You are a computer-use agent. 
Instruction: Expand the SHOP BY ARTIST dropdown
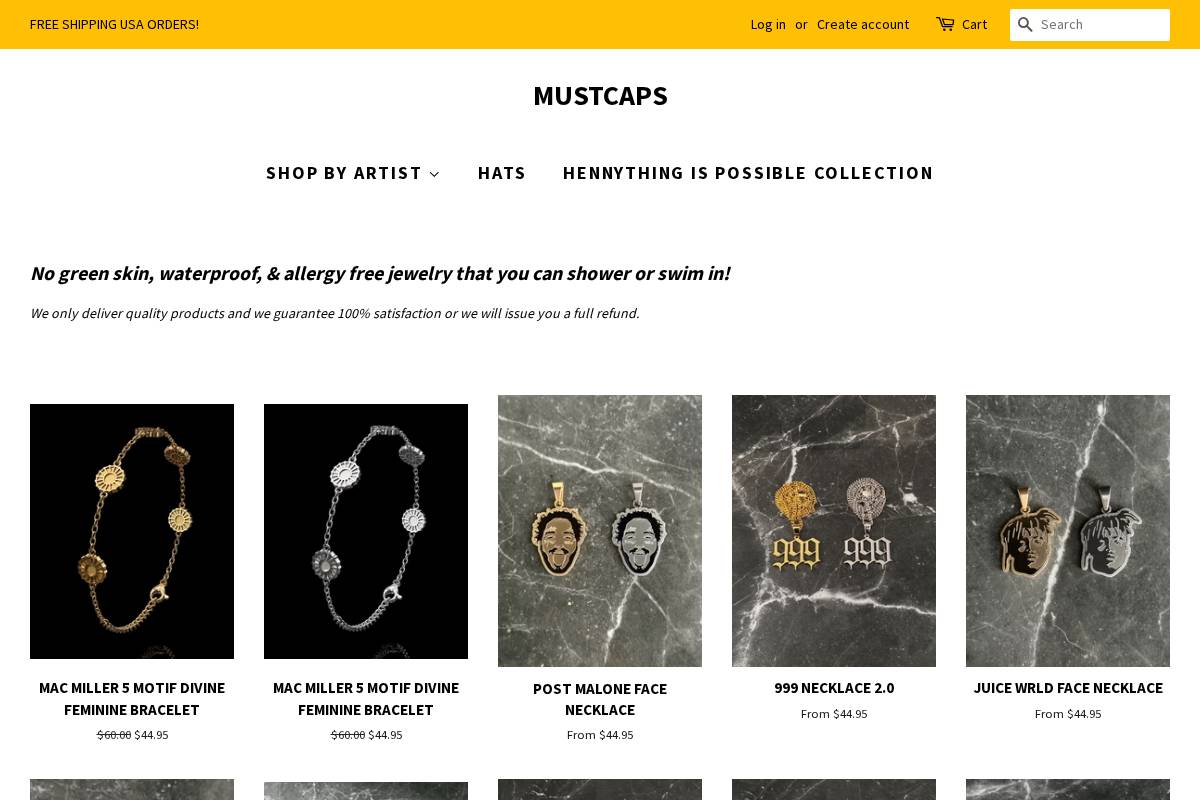coord(344,172)
